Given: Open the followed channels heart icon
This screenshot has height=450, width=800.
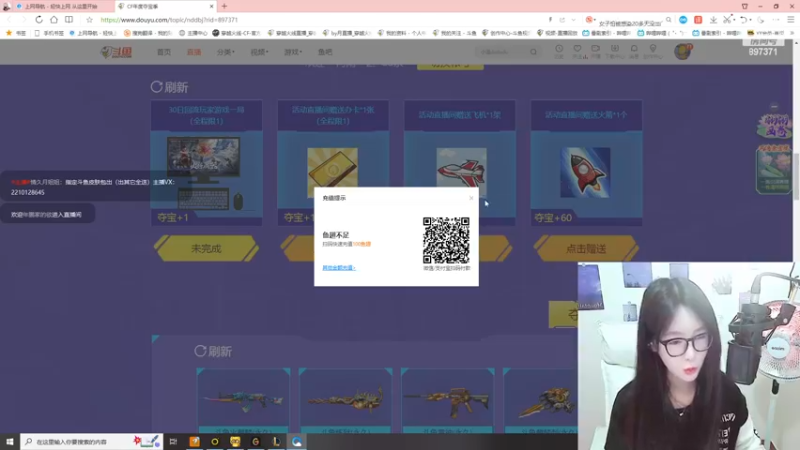Looking at the screenshot, I should (577, 51).
